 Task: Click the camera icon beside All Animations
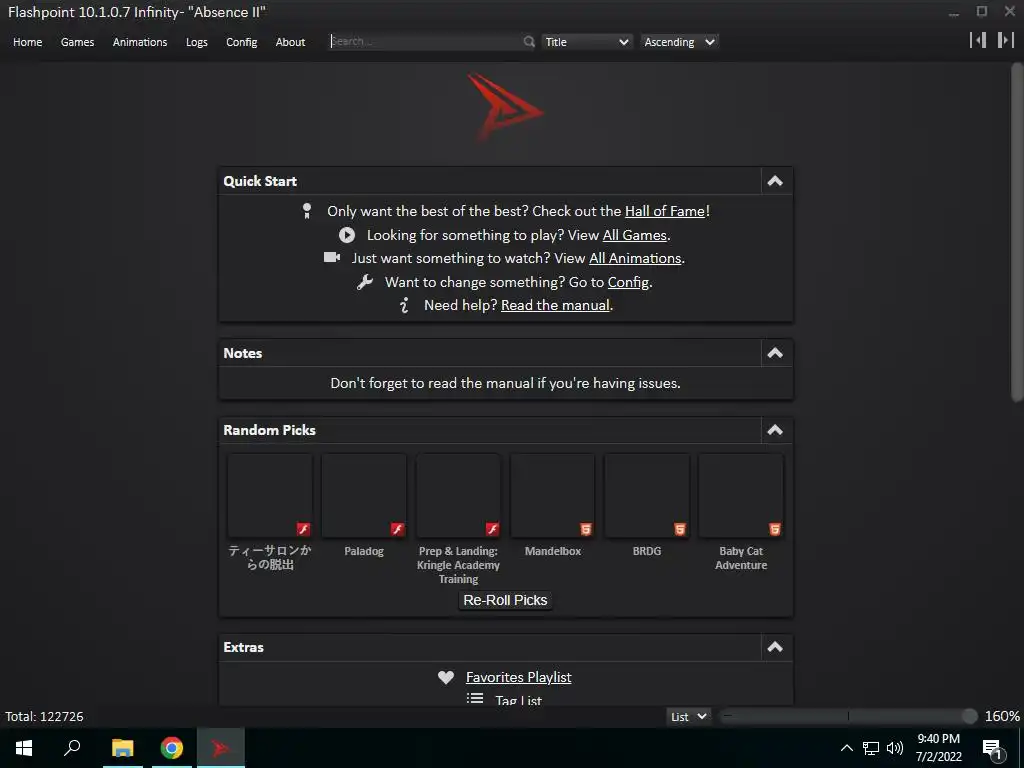pos(332,257)
